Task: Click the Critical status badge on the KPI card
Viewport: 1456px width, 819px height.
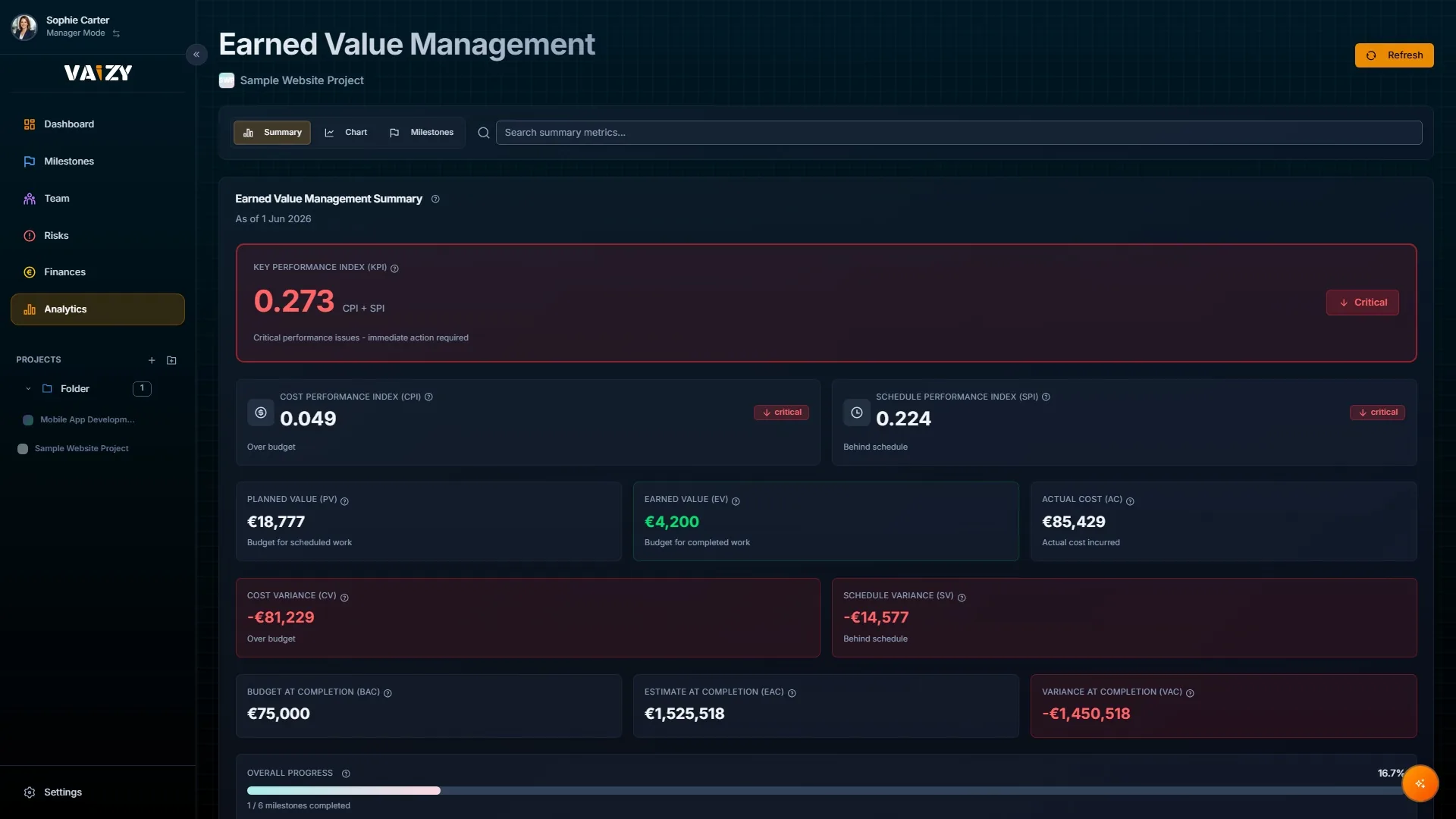Action: (x=1362, y=303)
